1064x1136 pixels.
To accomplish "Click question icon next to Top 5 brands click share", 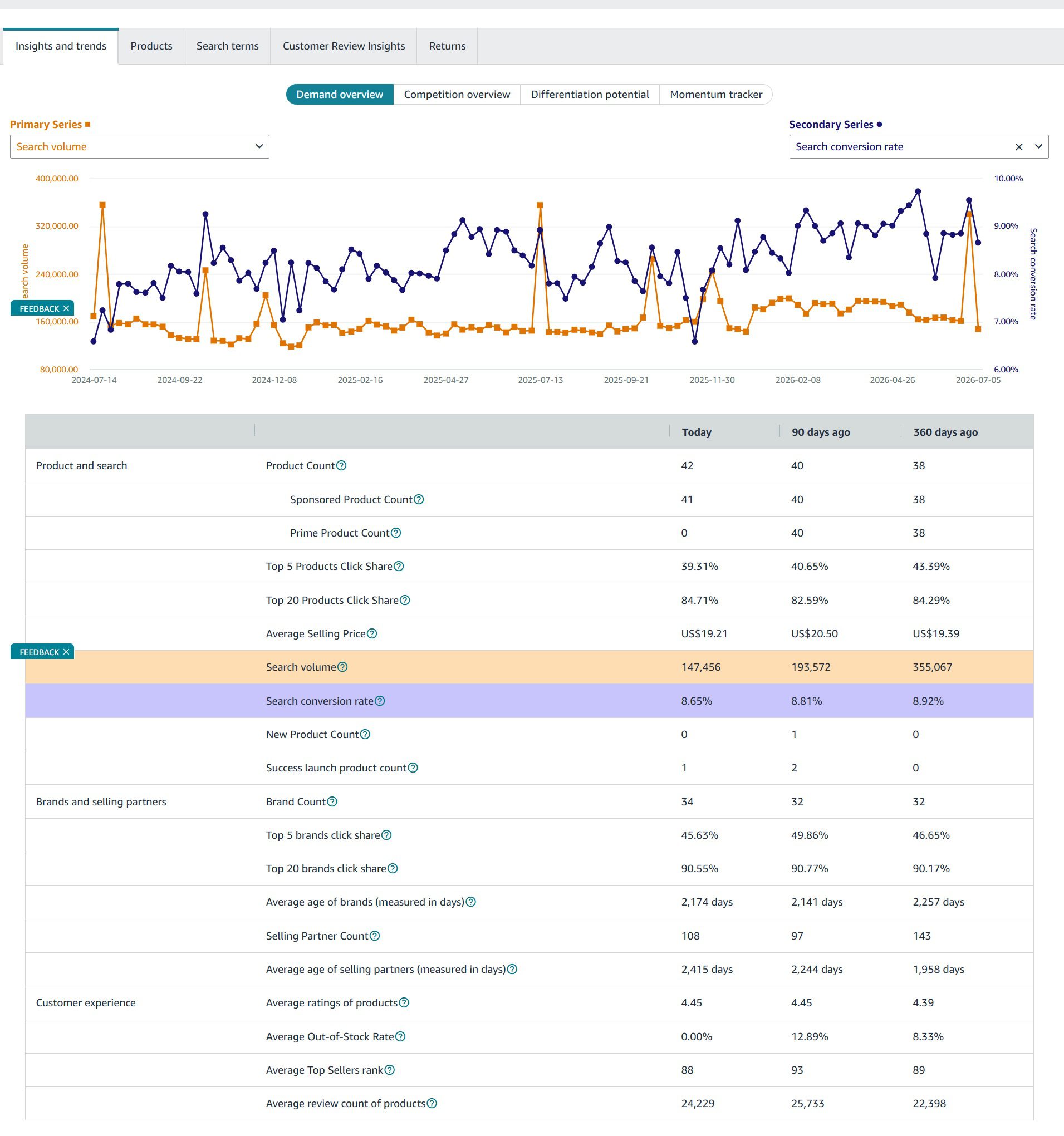I will pyautogui.click(x=386, y=835).
